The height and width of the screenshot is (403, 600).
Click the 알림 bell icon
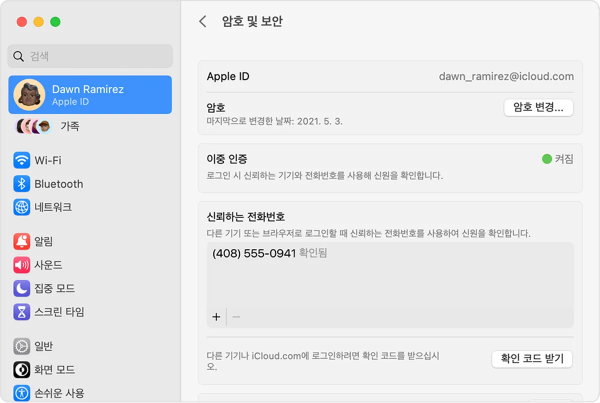point(22,241)
